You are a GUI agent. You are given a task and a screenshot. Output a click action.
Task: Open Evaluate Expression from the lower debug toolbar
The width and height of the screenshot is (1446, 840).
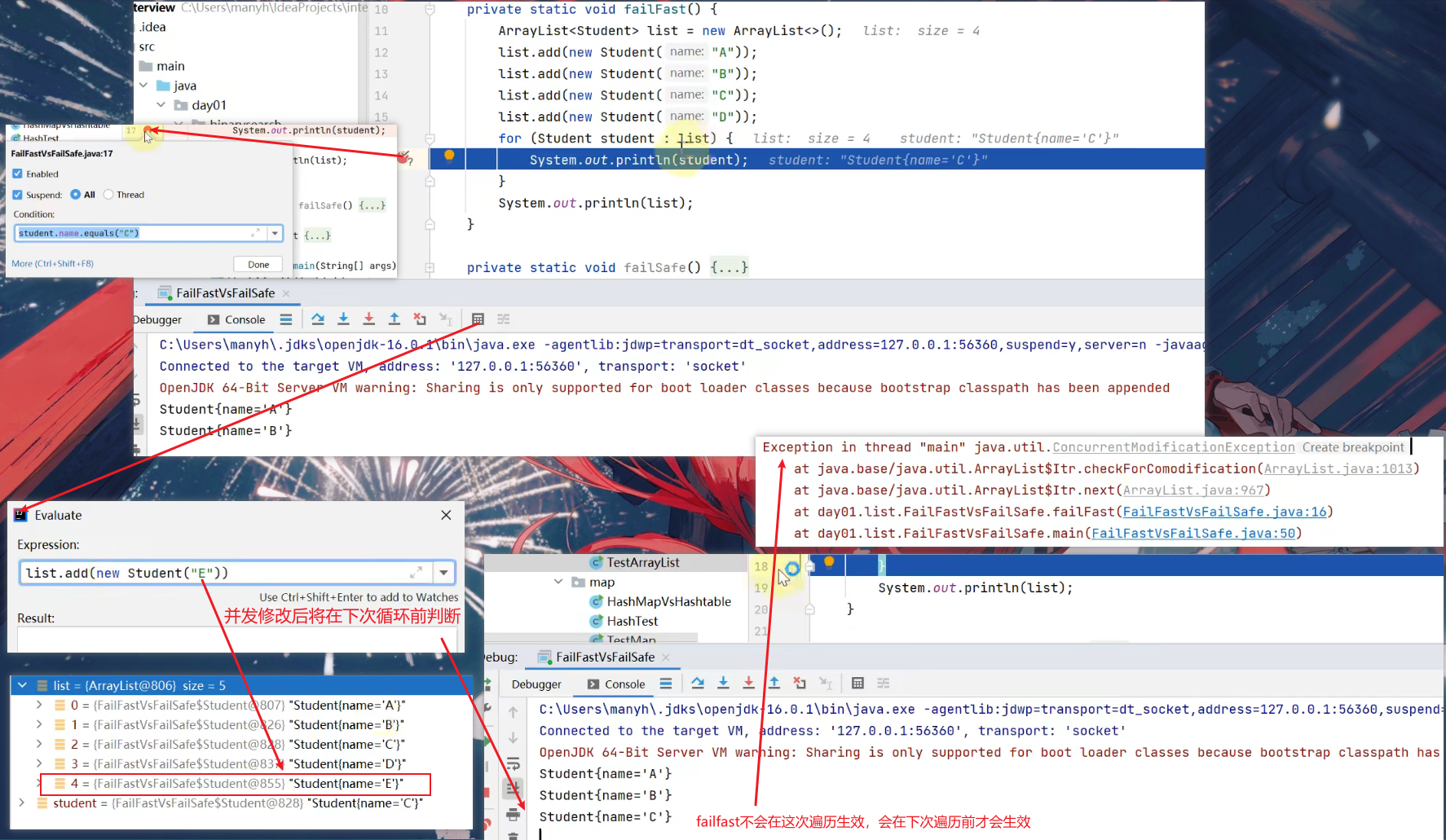click(857, 684)
